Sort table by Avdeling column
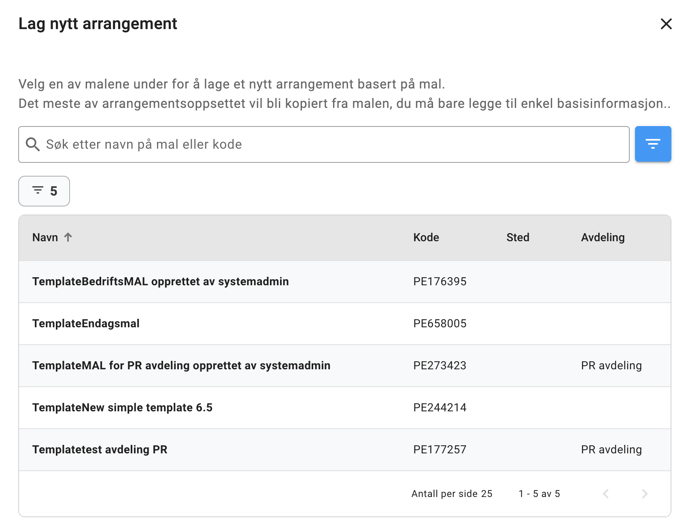The image size is (688, 518). [x=602, y=238]
